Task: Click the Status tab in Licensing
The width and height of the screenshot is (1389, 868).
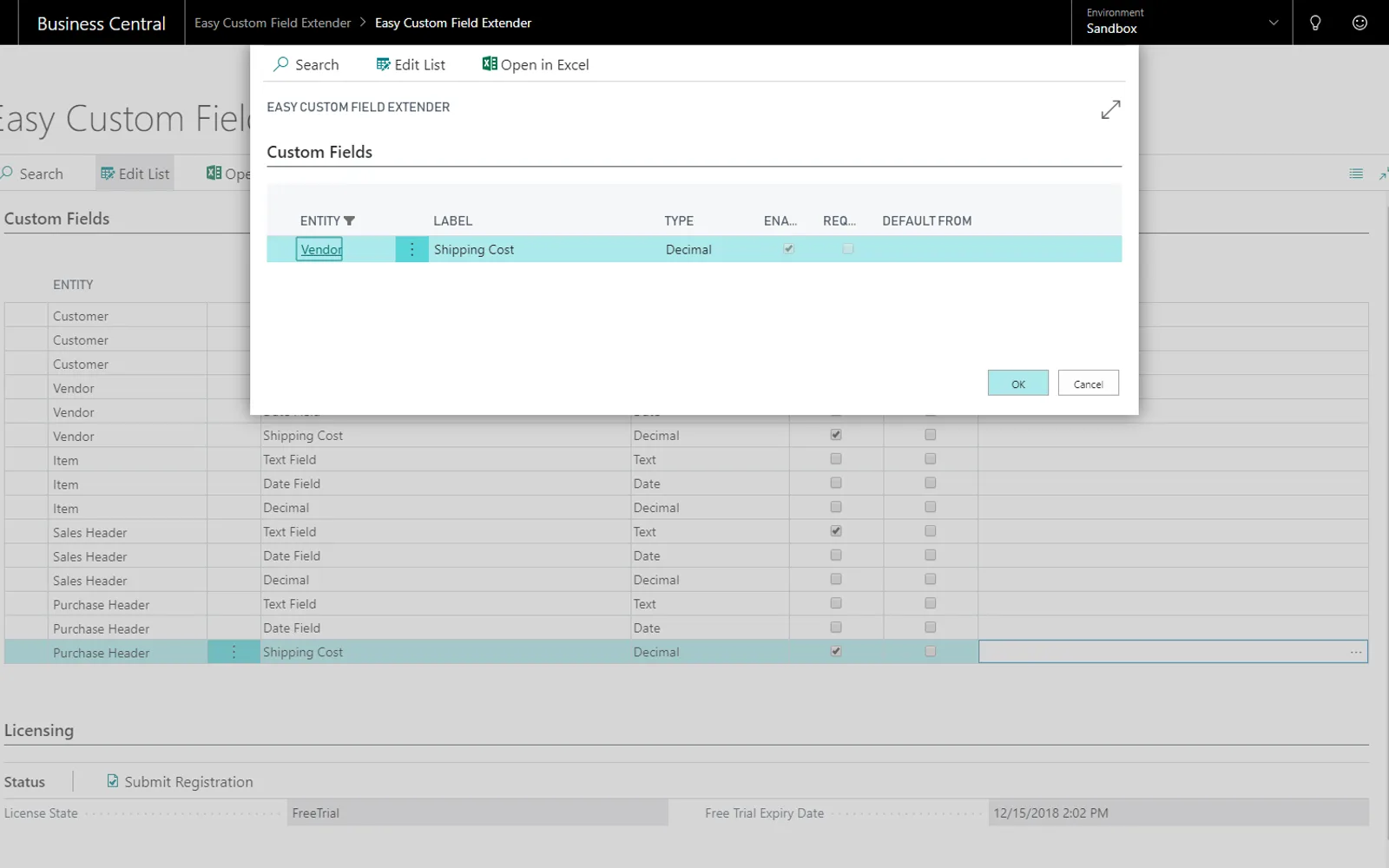Action: tap(24, 782)
